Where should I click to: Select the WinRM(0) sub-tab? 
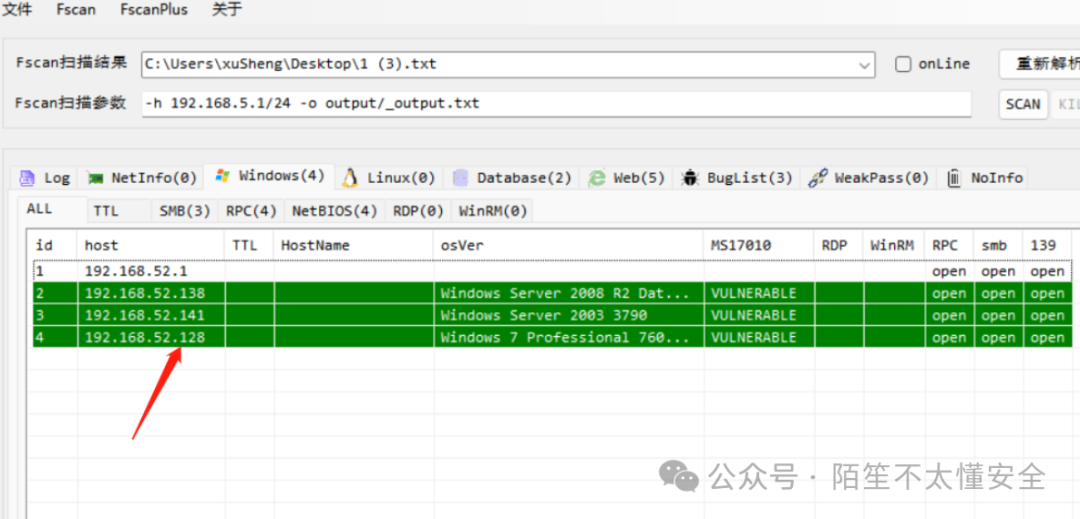pos(492,211)
